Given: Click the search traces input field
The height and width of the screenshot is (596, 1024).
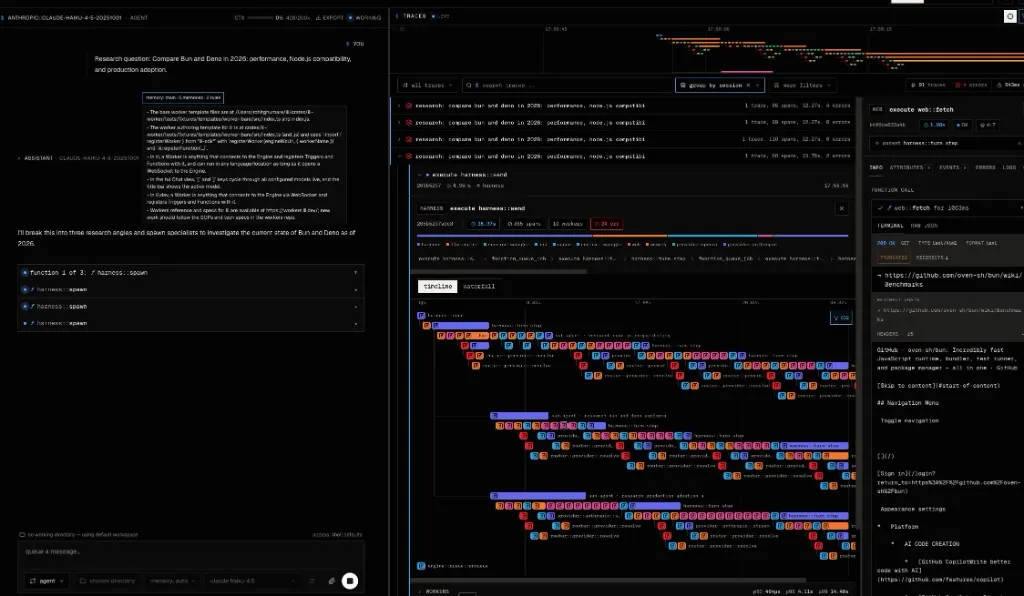Looking at the screenshot, I should point(567,86).
